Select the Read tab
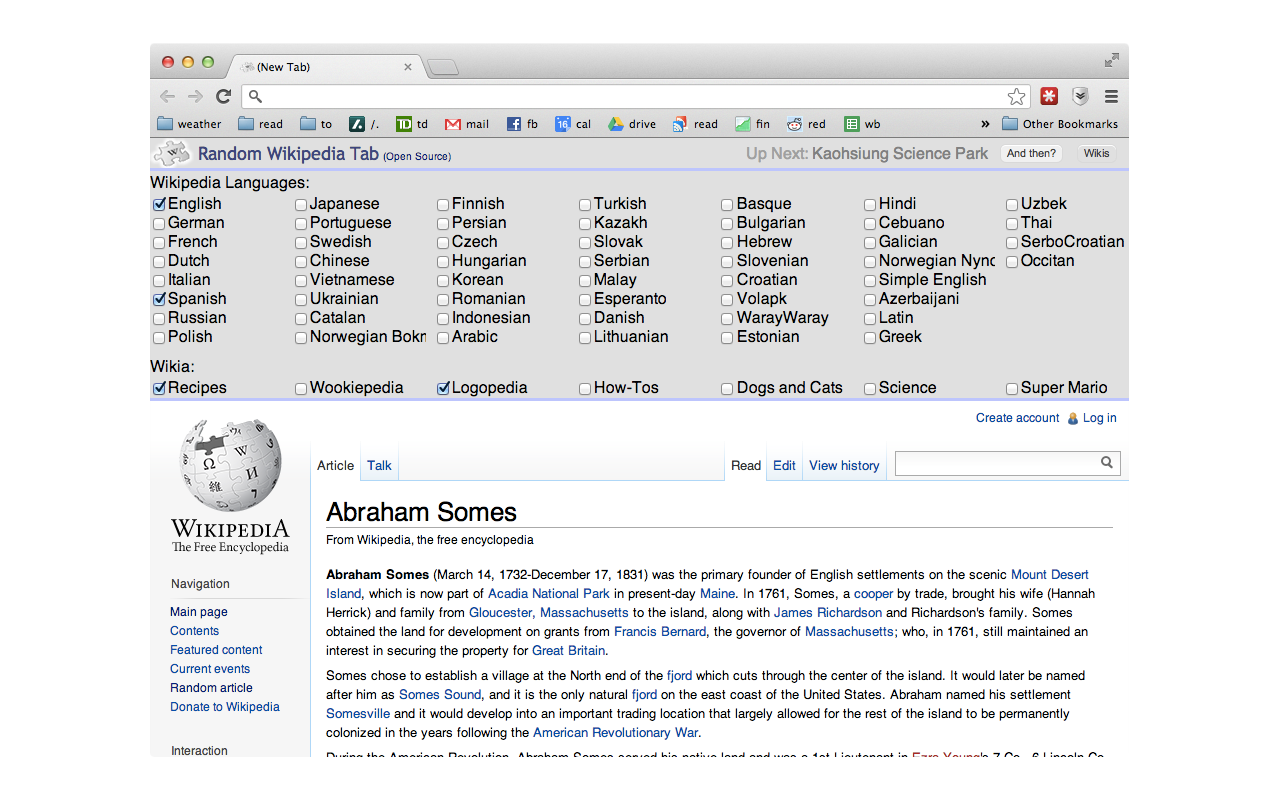This screenshot has height=800, width=1280. click(746, 465)
